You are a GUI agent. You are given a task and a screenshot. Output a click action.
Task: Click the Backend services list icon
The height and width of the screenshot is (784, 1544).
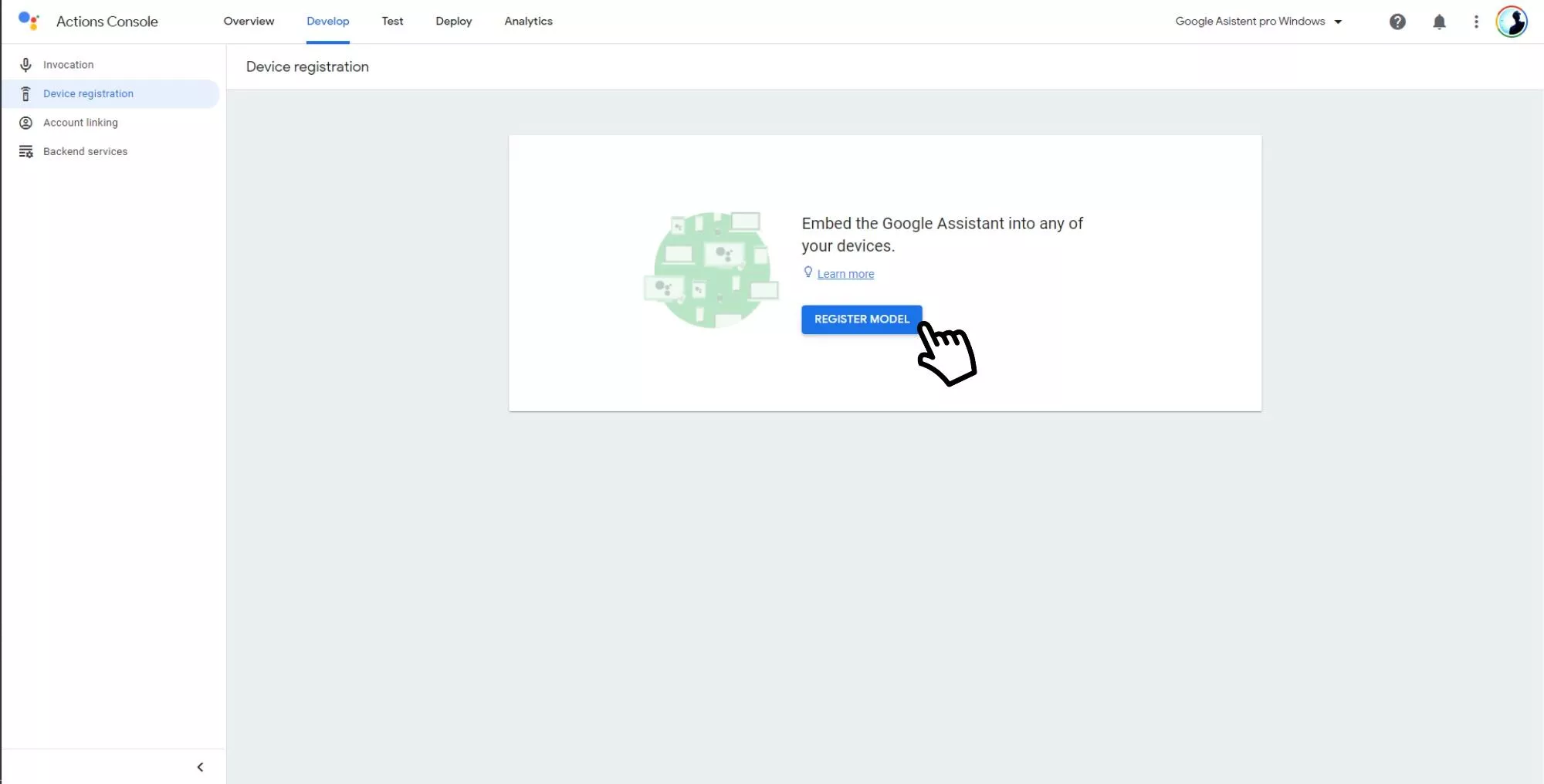coord(26,151)
